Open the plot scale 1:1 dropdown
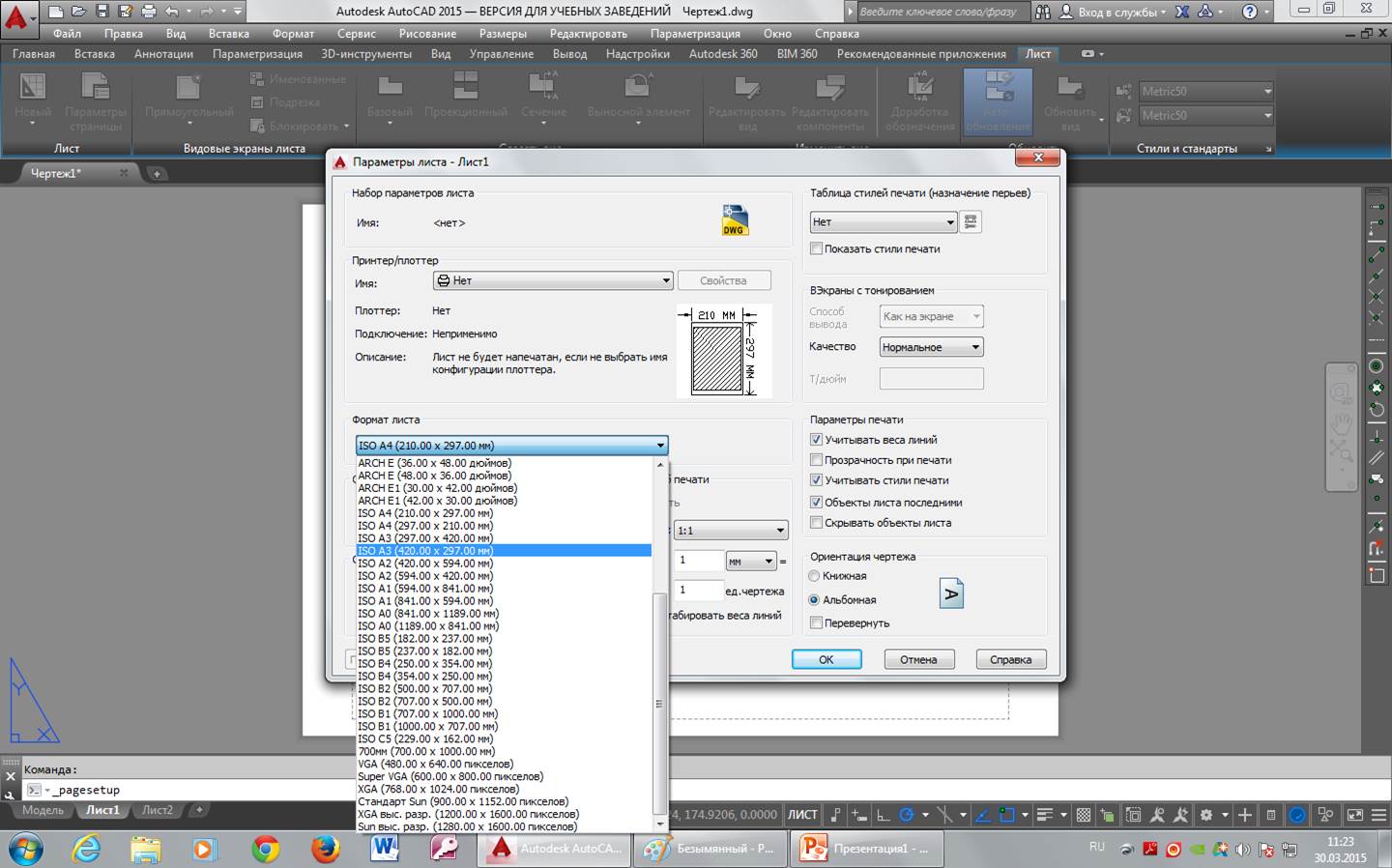Viewport: 1392px width, 868px height. (732, 531)
